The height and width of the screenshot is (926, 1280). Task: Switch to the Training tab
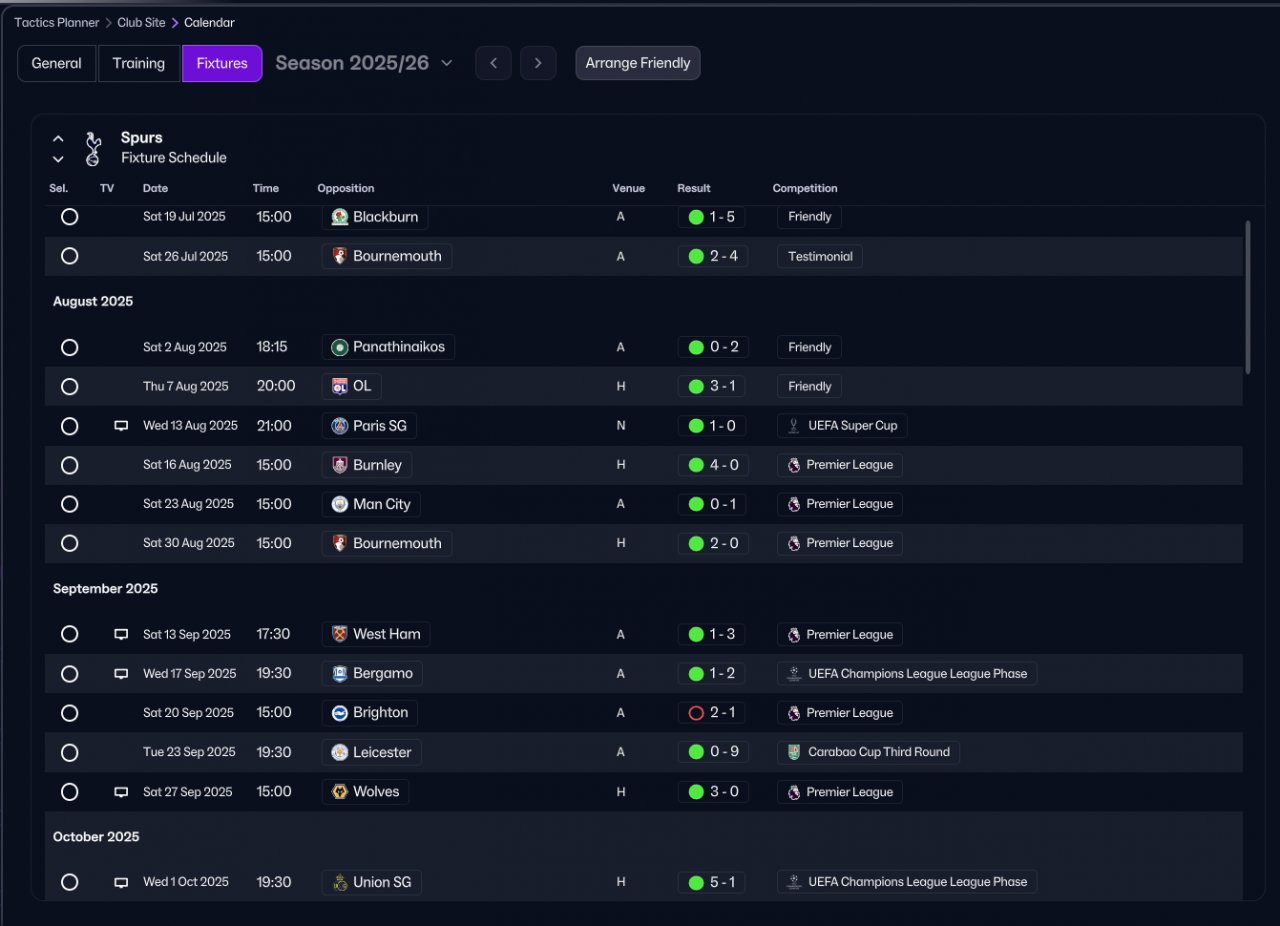(139, 63)
